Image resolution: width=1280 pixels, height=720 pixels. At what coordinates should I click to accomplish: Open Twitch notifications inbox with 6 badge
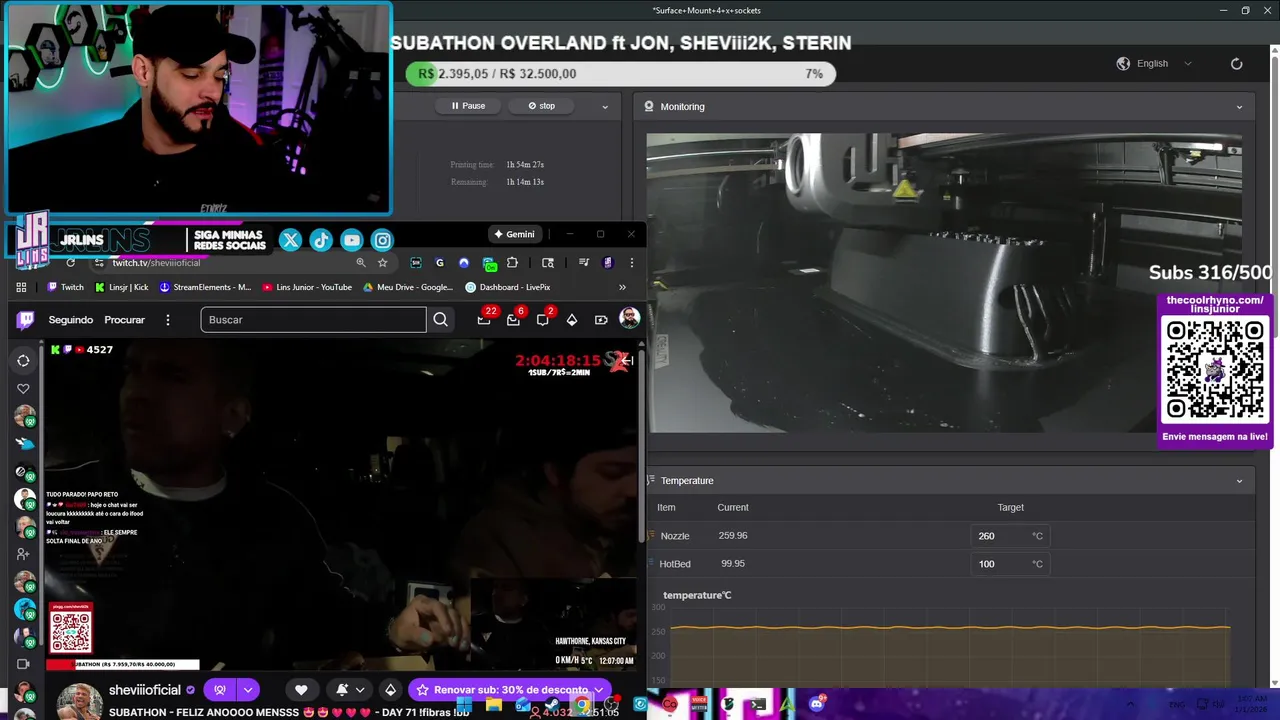513,320
